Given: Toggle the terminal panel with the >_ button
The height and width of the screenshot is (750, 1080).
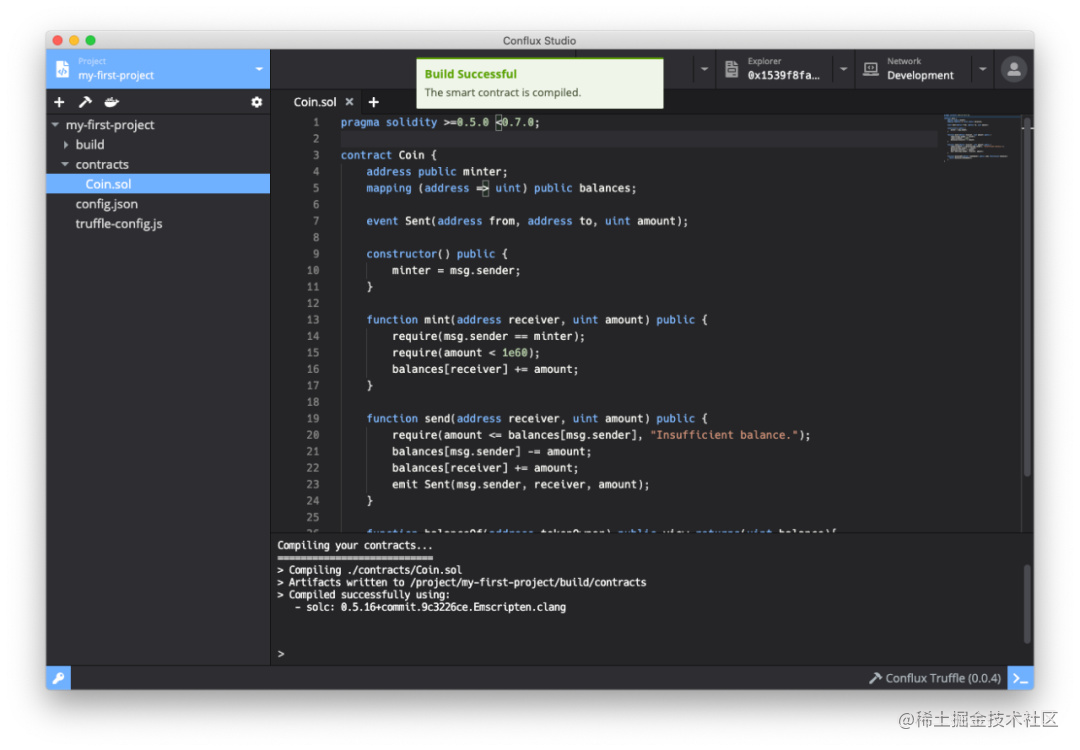Looking at the screenshot, I should [1021, 678].
